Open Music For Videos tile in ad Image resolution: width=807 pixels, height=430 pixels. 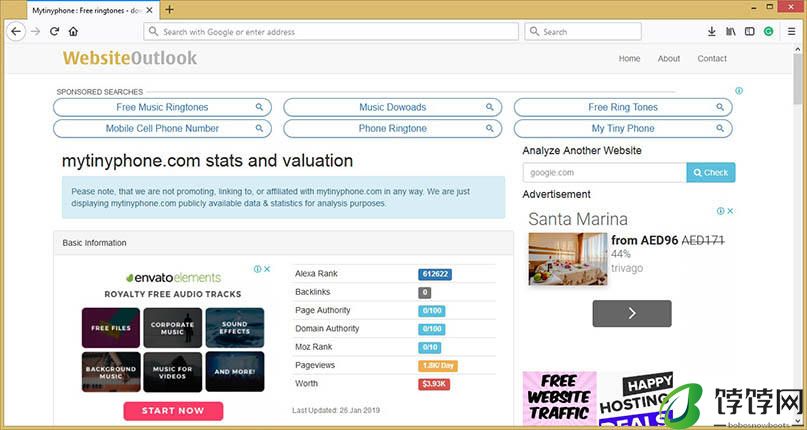coord(172,372)
